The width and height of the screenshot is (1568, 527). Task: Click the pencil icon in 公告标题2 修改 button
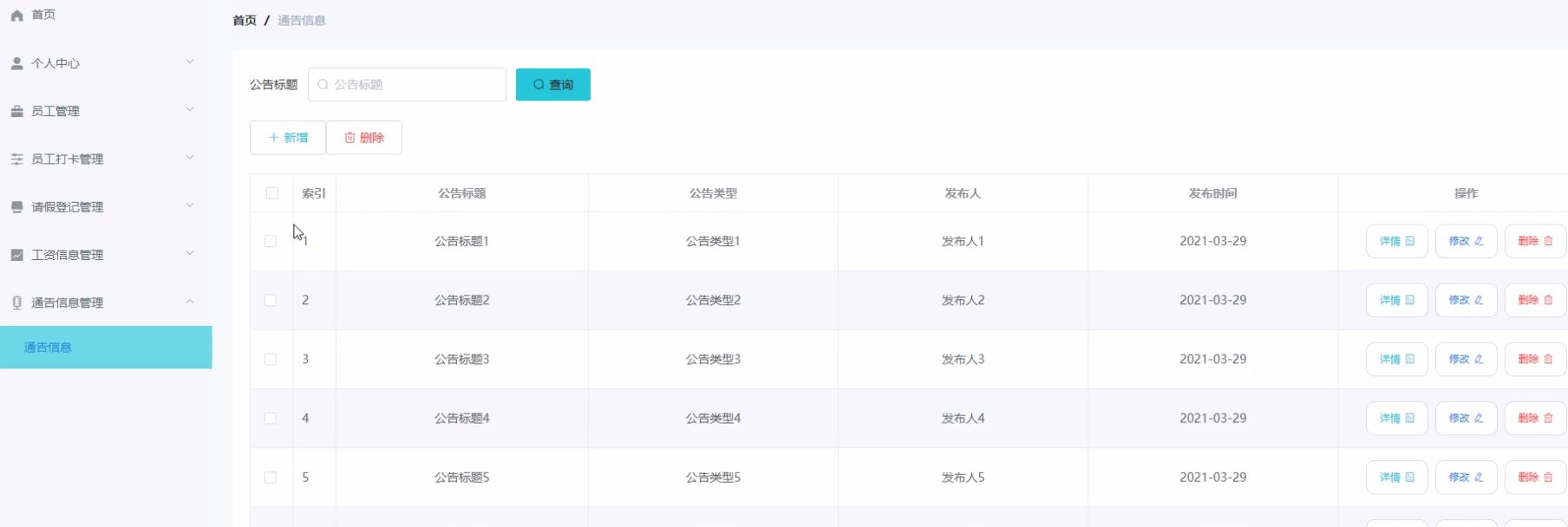(x=1479, y=300)
